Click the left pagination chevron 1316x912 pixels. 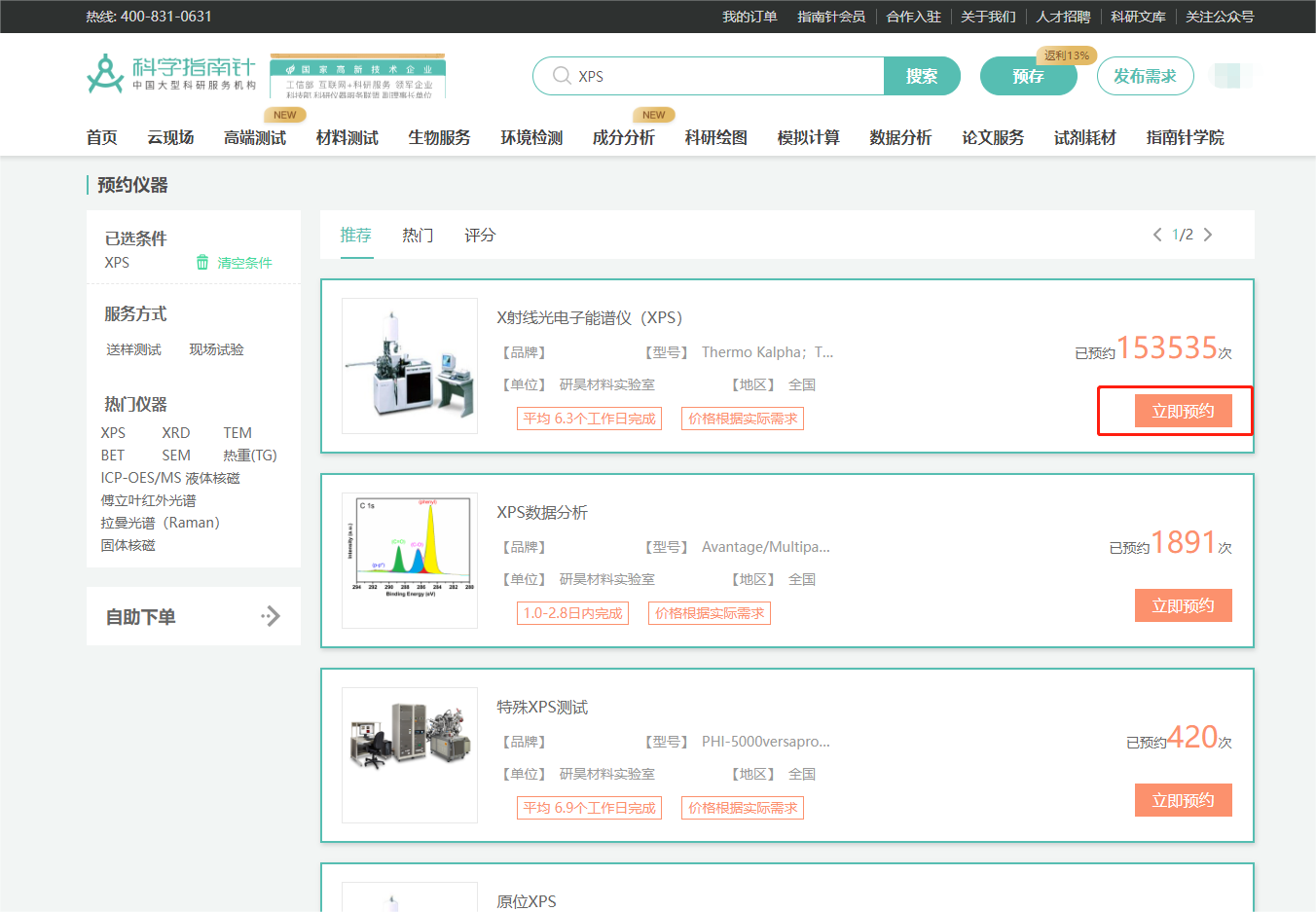(x=1157, y=234)
